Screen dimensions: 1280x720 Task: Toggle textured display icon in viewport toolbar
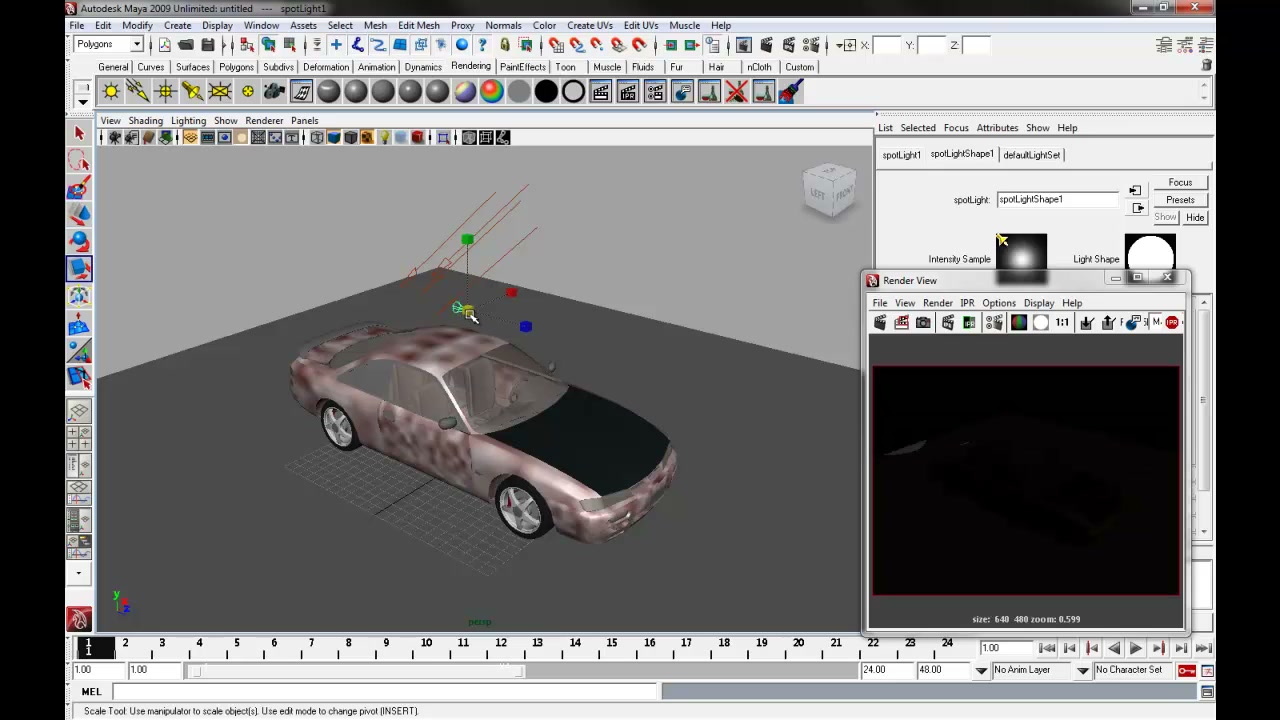[367, 138]
